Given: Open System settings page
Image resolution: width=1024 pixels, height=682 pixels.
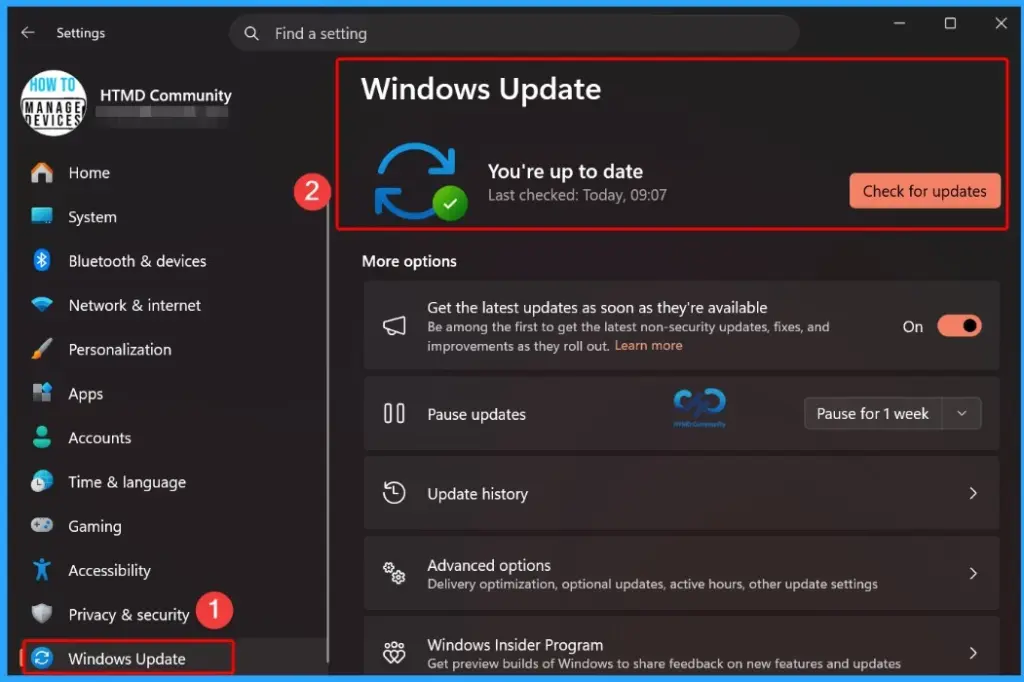Looking at the screenshot, I should pos(93,217).
